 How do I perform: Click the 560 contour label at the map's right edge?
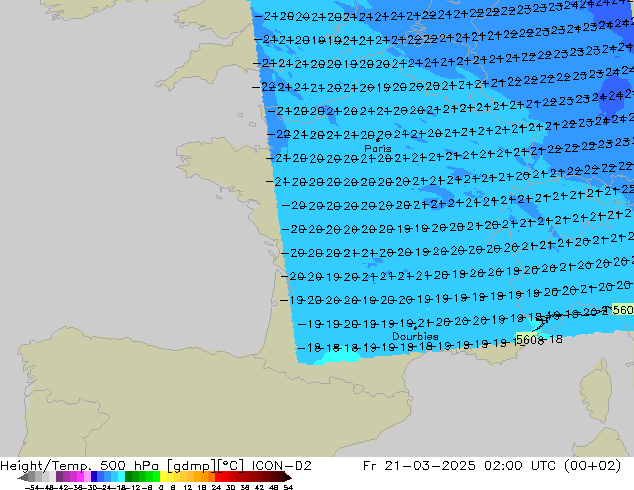coord(623,310)
